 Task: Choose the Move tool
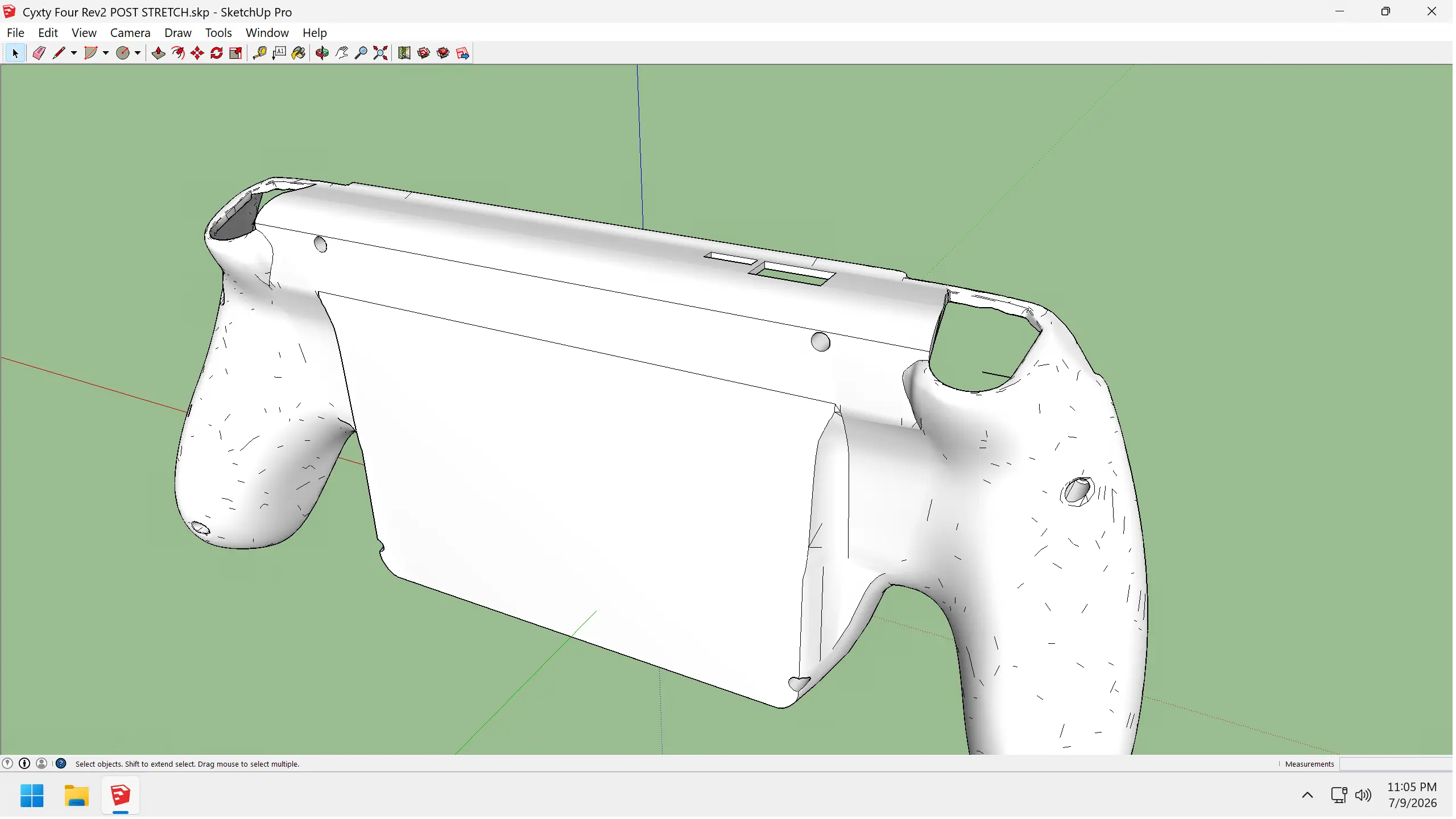tap(197, 53)
